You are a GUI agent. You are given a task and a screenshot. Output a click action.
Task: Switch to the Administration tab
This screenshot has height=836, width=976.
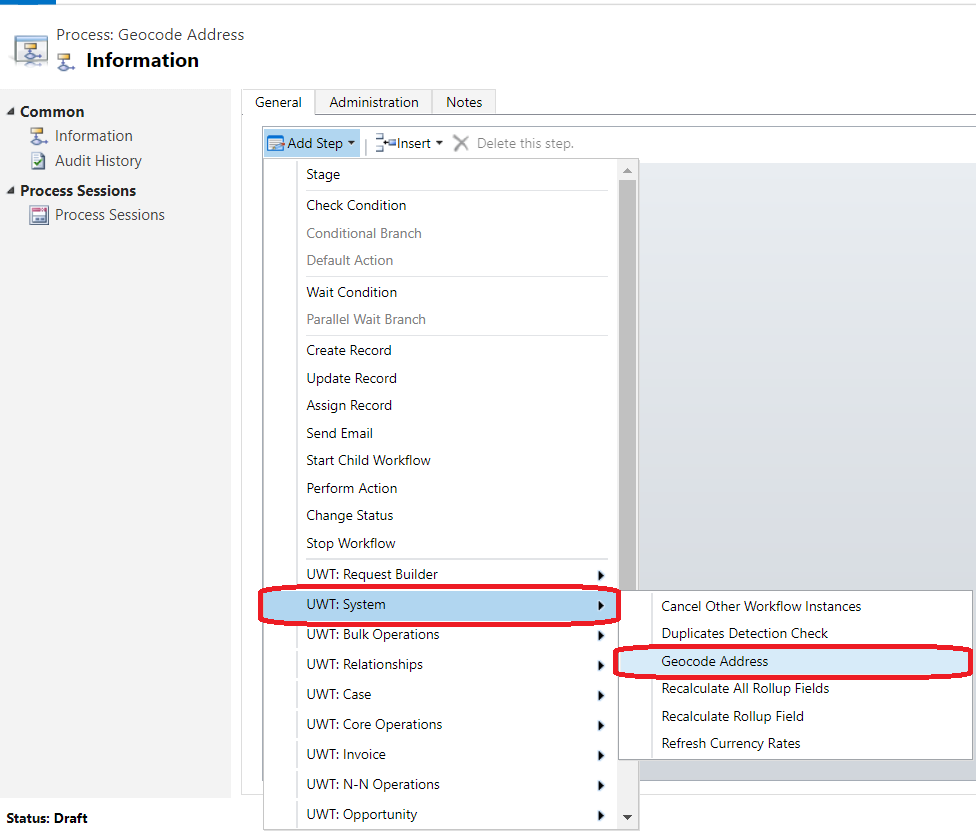(373, 102)
